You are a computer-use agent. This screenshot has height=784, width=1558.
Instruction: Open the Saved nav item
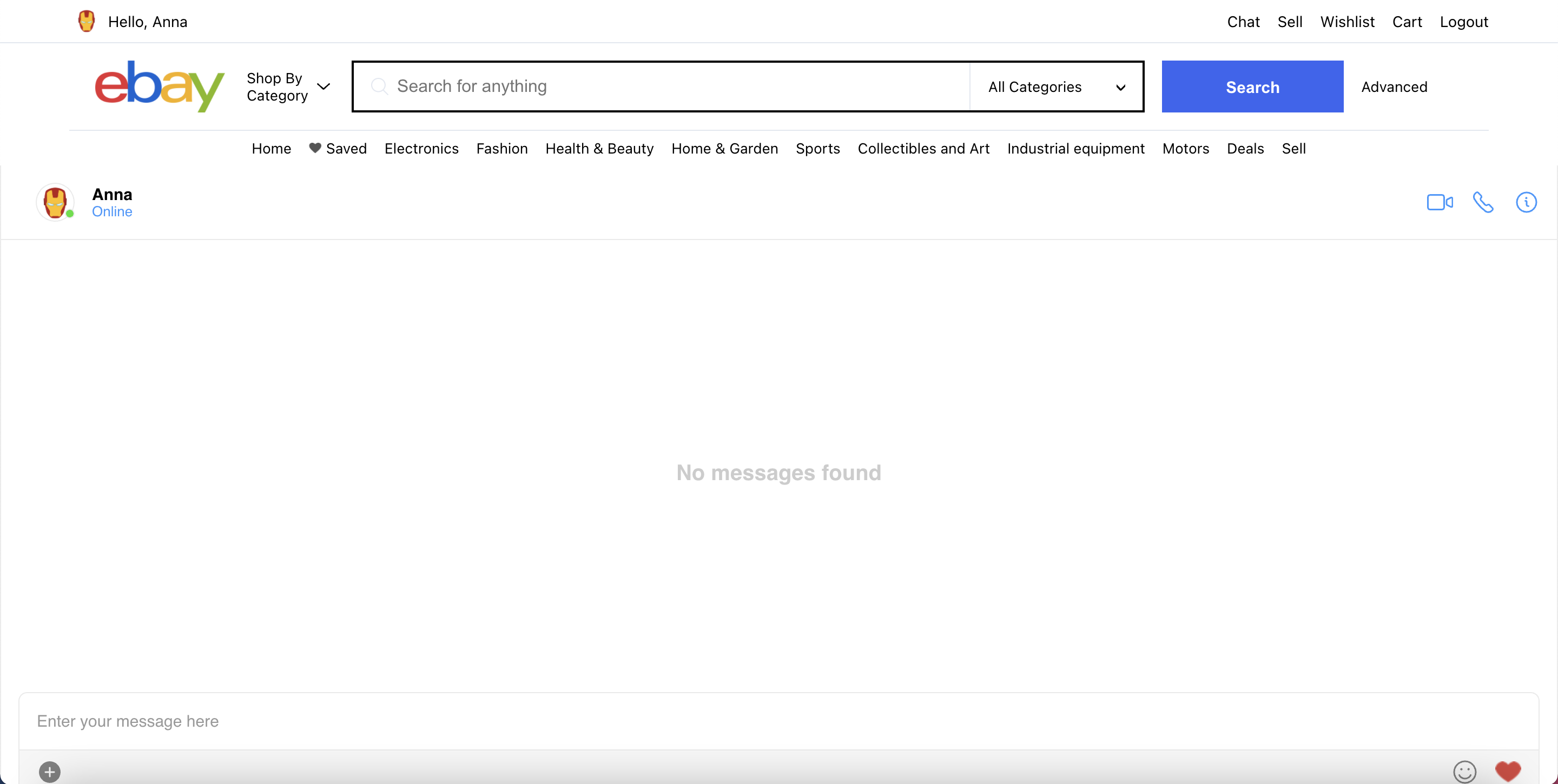[x=338, y=149]
